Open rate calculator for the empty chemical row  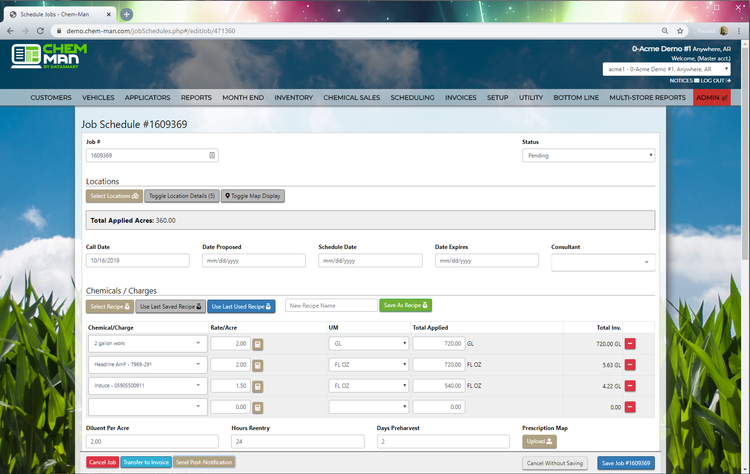pos(258,408)
